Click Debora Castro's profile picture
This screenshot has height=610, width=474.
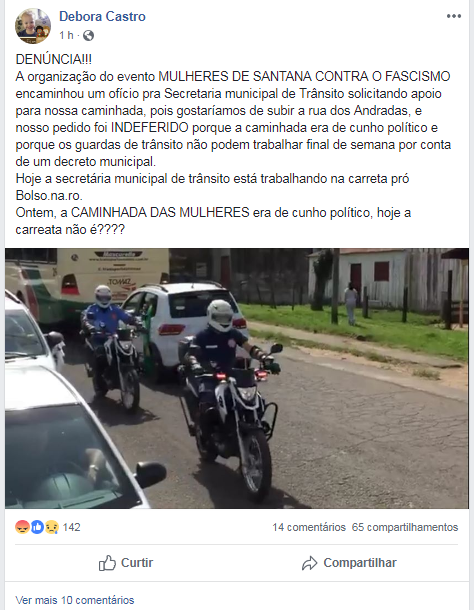[x=33, y=26]
